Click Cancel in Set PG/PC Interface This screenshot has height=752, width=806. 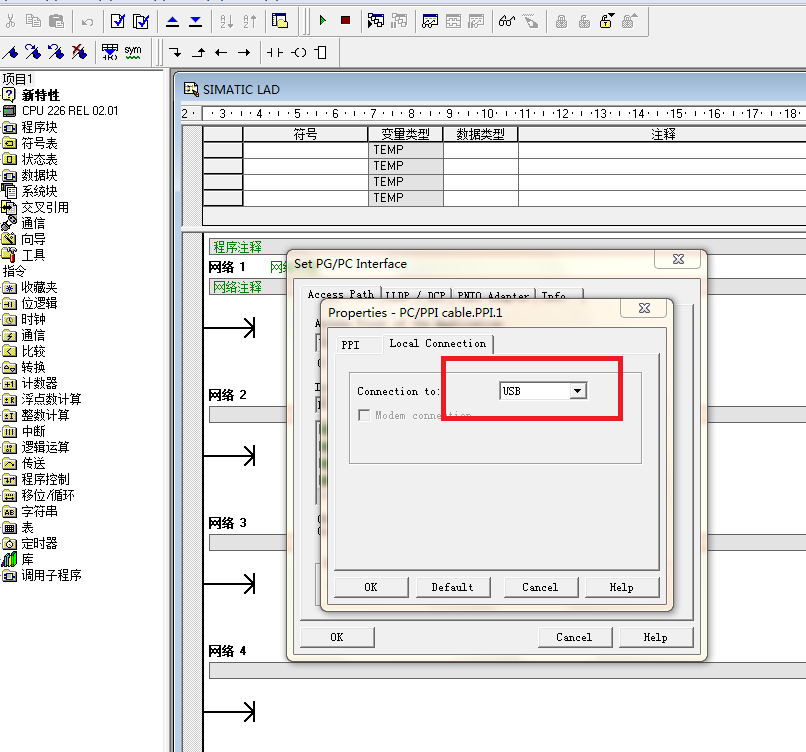click(575, 637)
